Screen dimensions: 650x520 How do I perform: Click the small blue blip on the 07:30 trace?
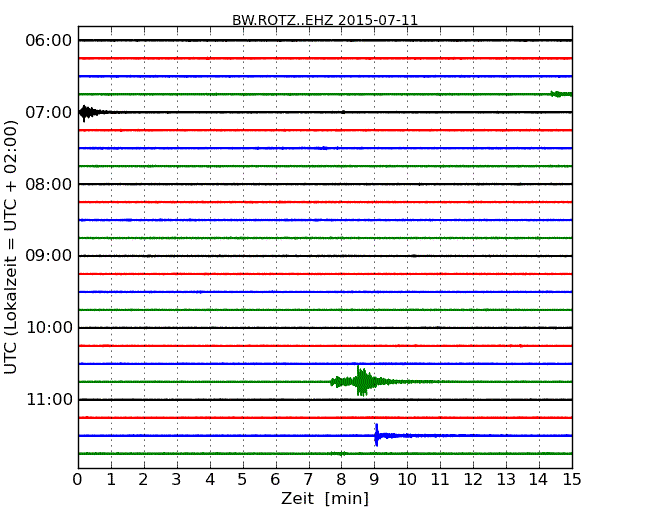(323, 148)
